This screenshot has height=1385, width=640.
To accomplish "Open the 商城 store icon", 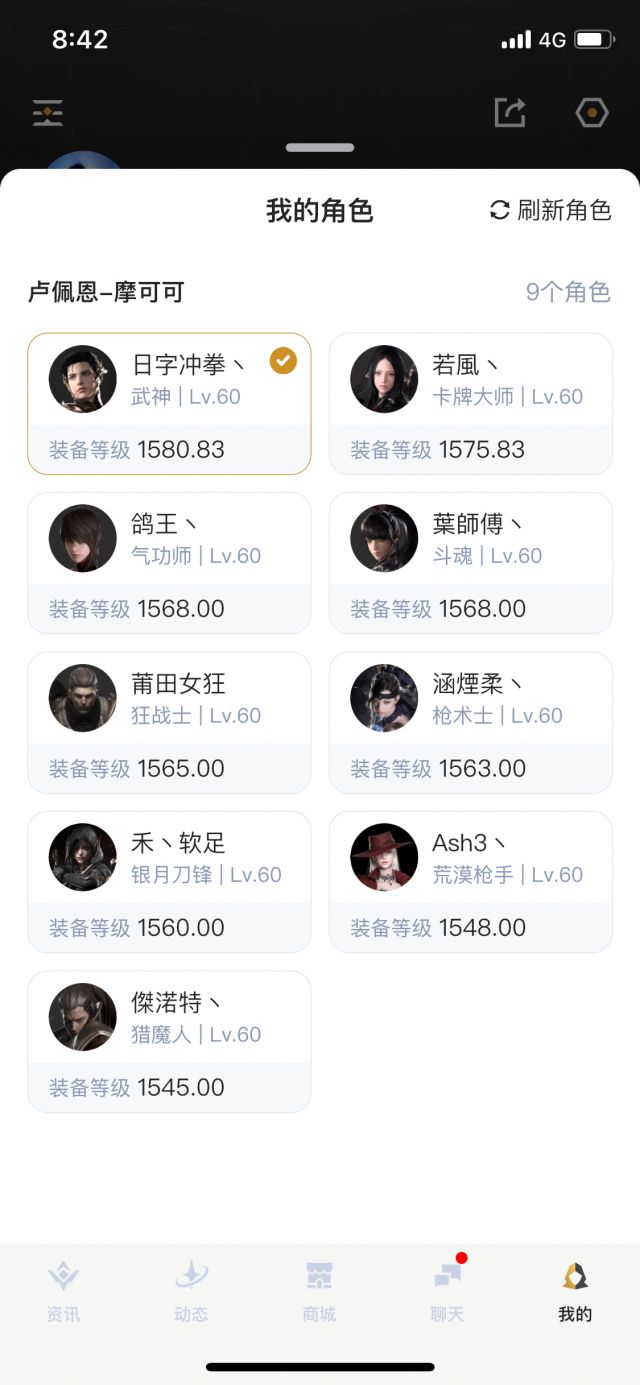I will coord(318,1290).
